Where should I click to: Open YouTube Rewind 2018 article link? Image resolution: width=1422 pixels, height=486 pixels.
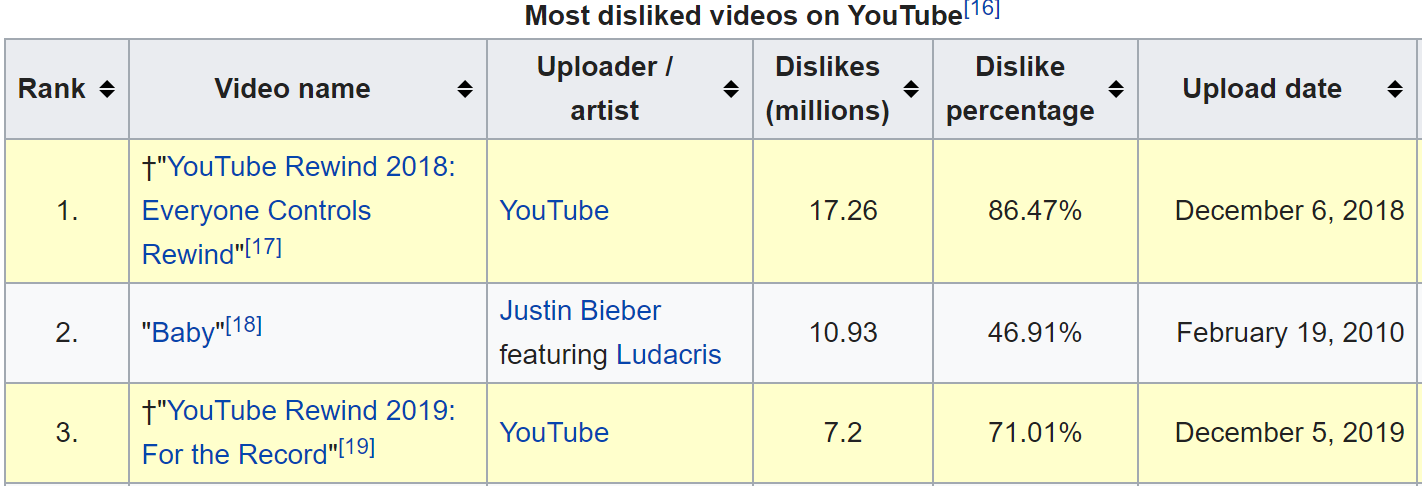299,210
